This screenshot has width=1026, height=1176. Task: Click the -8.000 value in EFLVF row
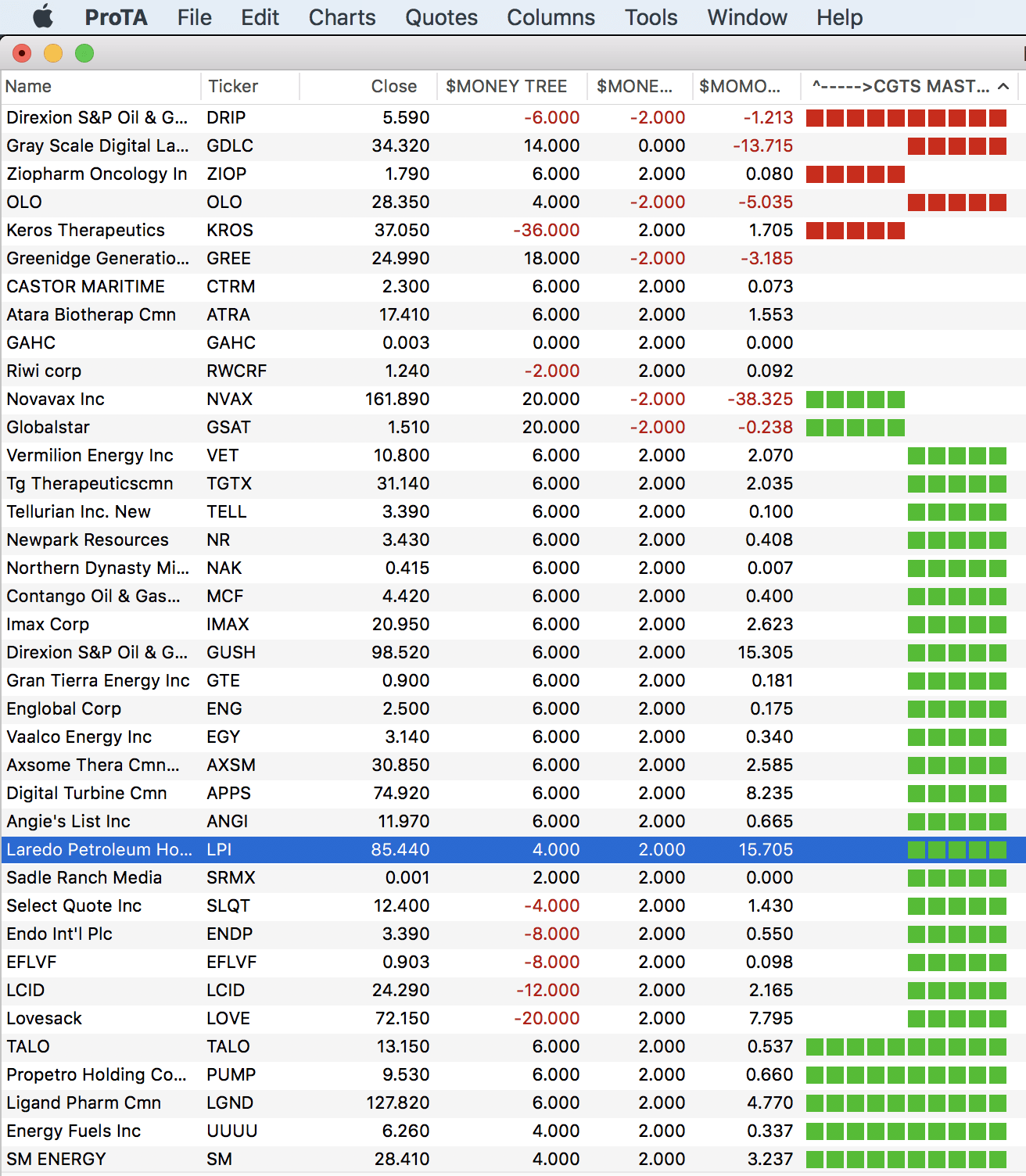(x=552, y=963)
